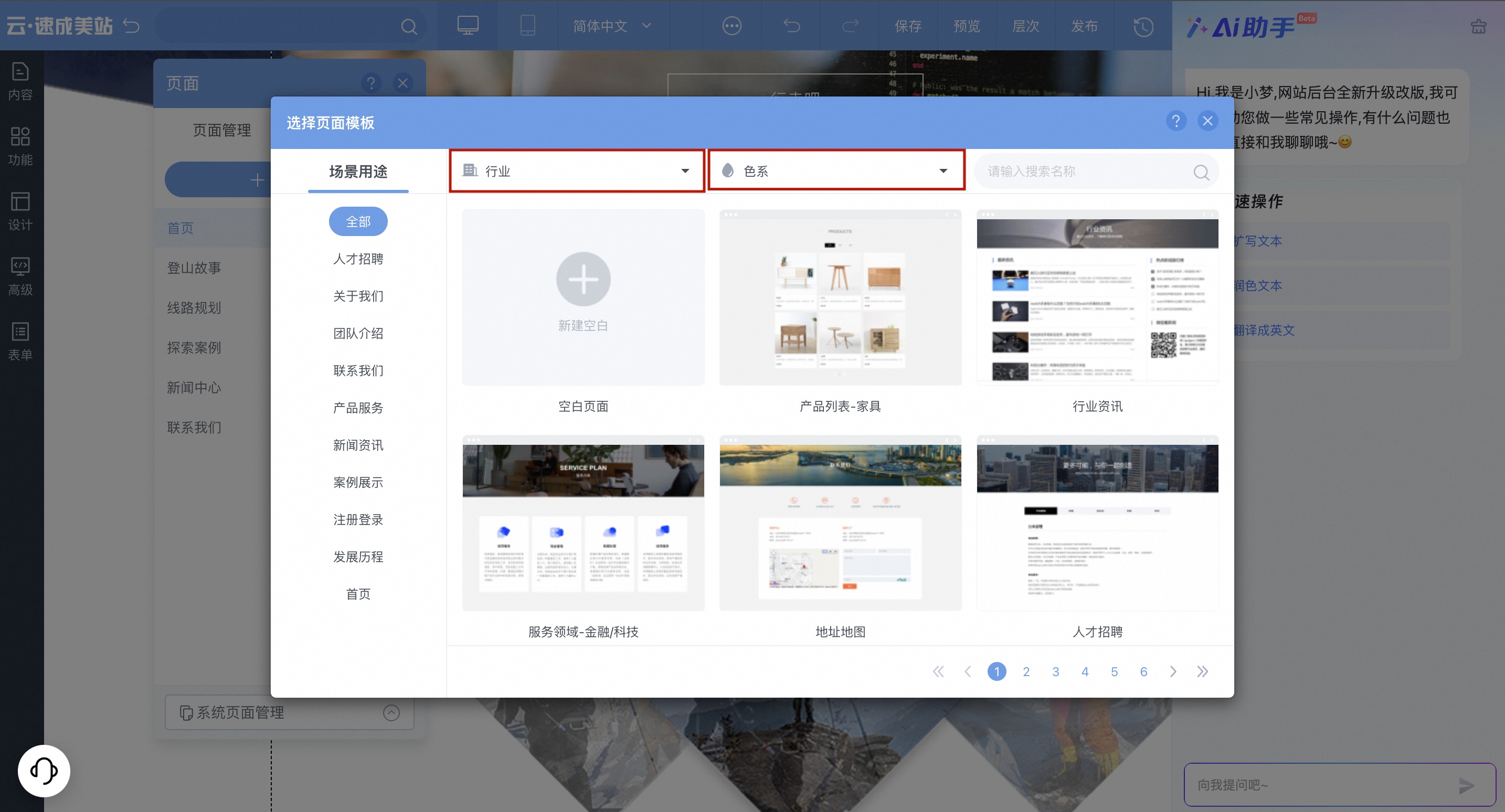1505x812 pixels.
Task: Open the more options ellipsis icon
Action: (x=732, y=26)
